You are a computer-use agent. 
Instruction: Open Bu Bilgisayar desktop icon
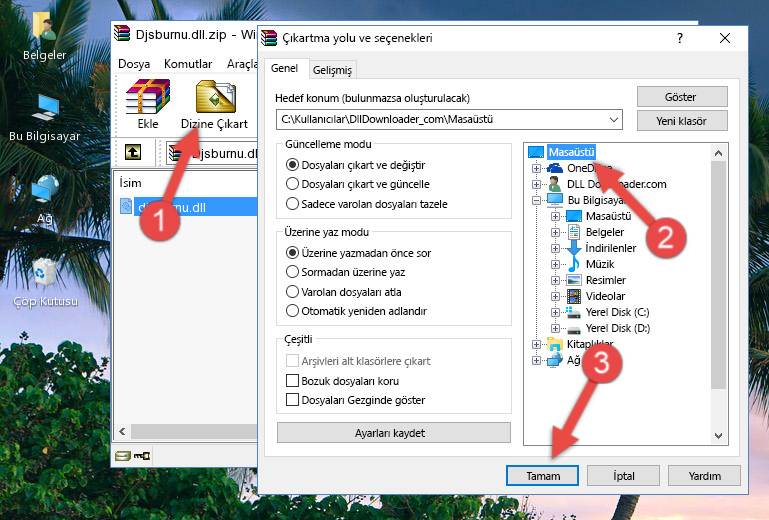(44, 118)
